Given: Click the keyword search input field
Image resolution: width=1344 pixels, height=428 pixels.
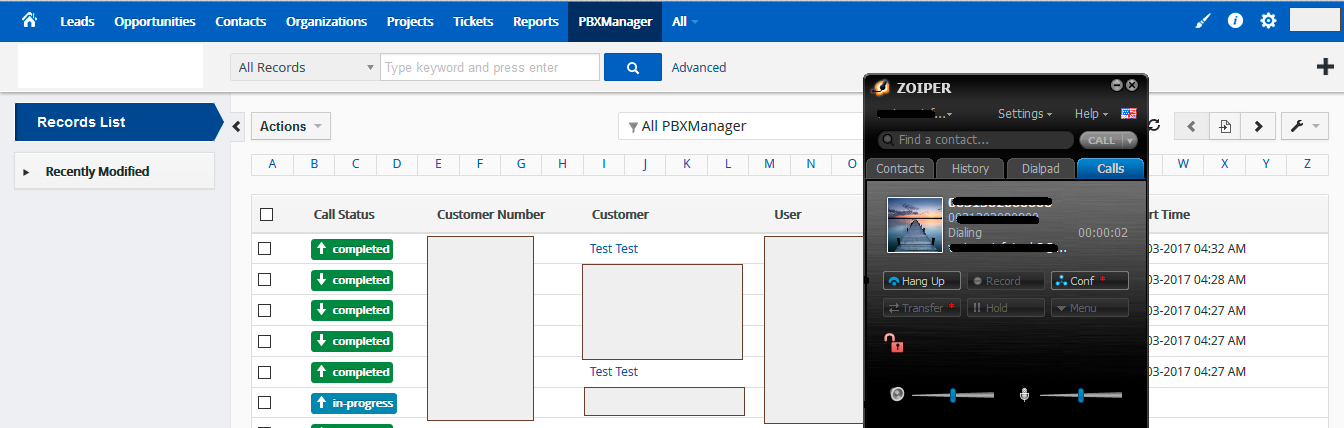Looking at the screenshot, I should [x=490, y=67].
